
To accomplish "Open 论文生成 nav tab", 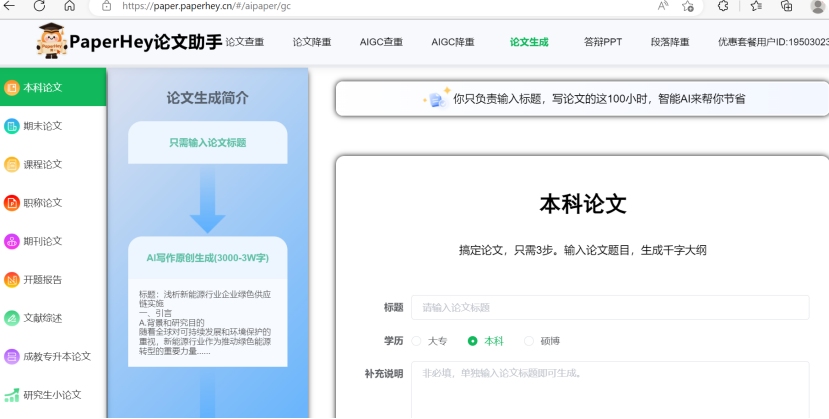I will coord(529,42).
